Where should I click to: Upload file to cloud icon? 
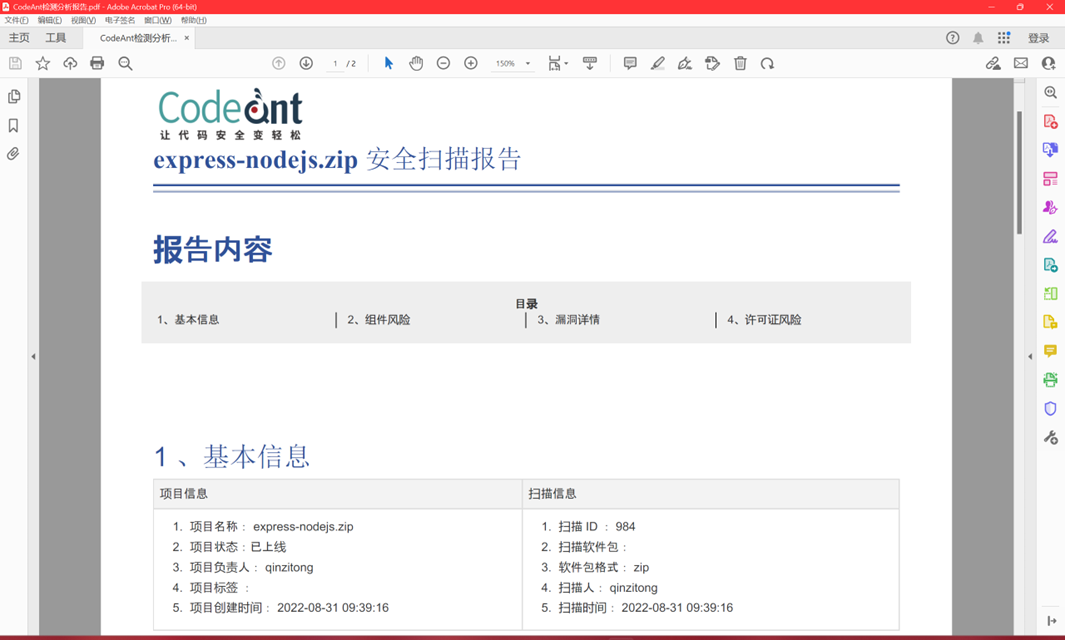70,63
